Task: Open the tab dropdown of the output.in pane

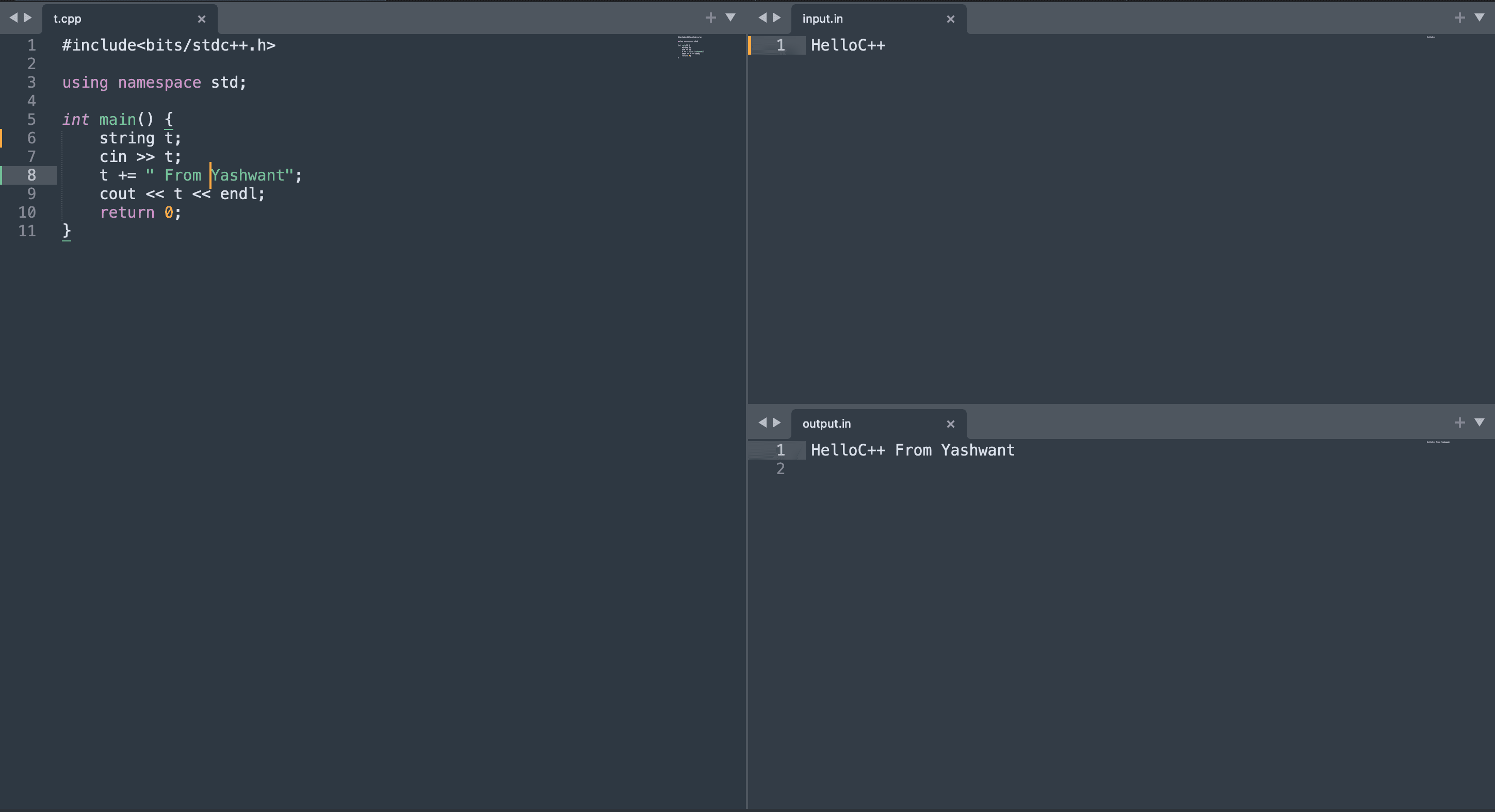Action: [x=1480, y=423]
